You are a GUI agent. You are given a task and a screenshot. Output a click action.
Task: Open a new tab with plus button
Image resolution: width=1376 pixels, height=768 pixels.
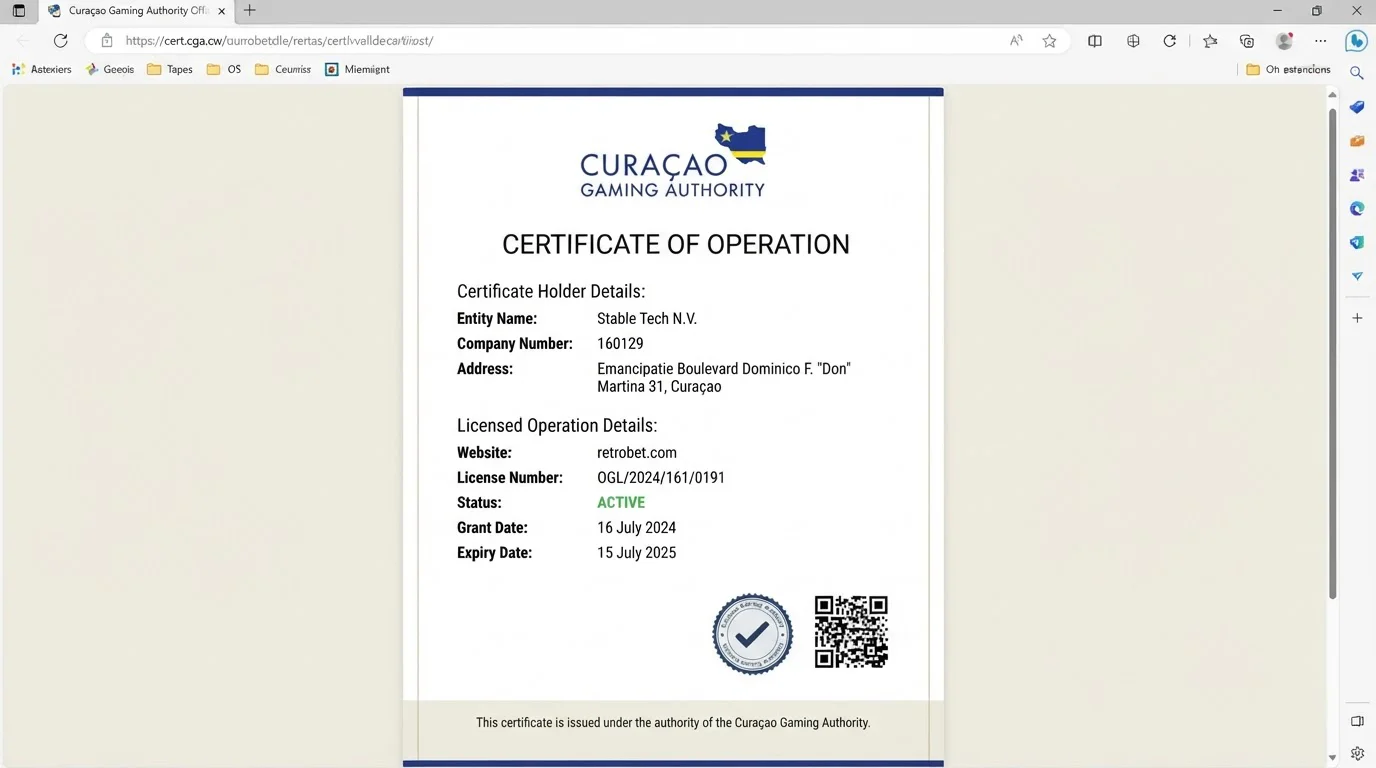[x=250, y=11]
